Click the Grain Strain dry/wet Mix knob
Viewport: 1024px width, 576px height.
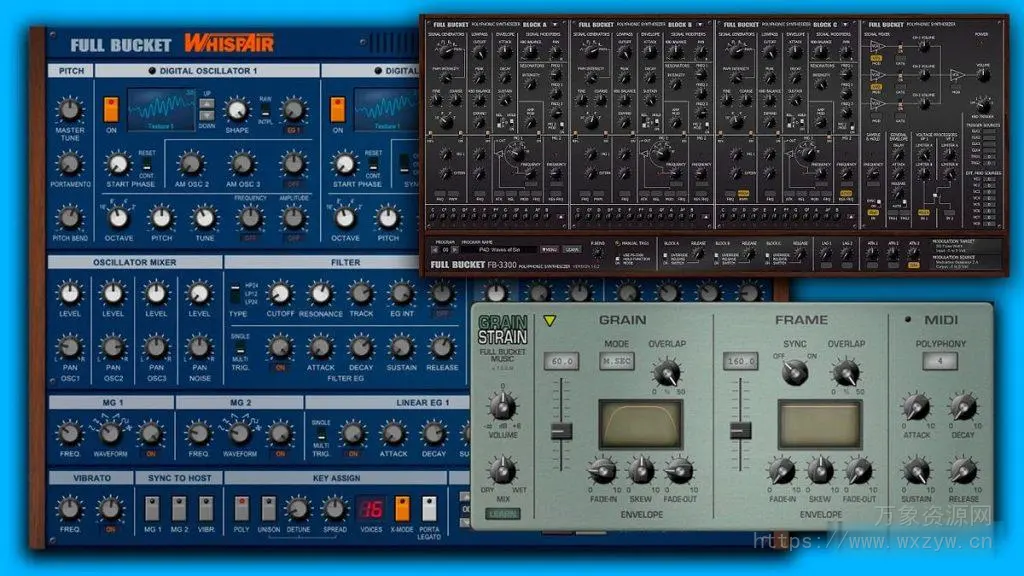[x=501, y=471]
